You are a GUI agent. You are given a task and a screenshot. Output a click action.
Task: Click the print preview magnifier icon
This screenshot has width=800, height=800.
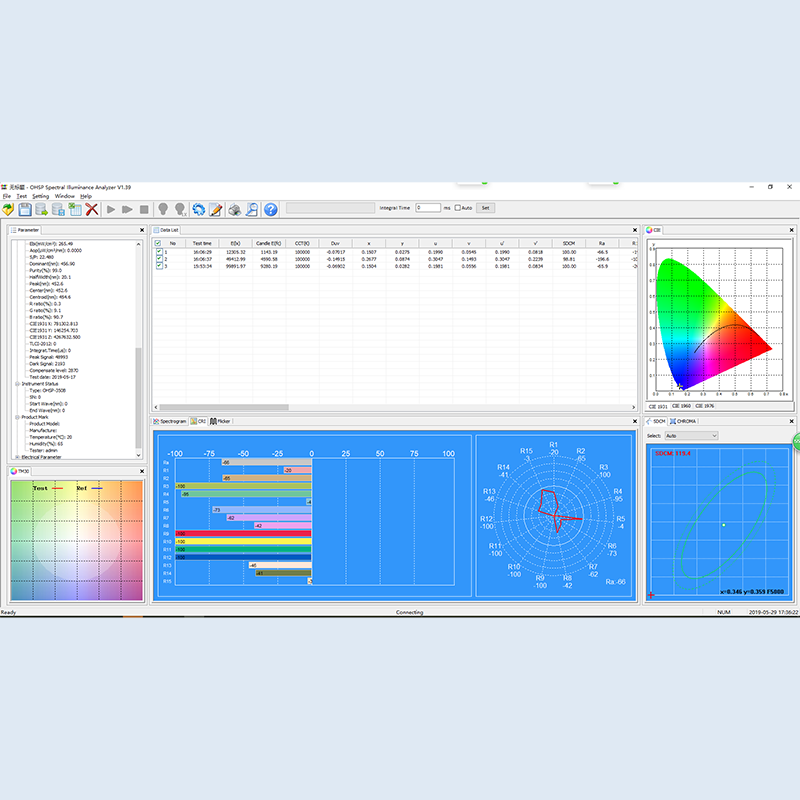pyautogui.click(x=252, y=209)
